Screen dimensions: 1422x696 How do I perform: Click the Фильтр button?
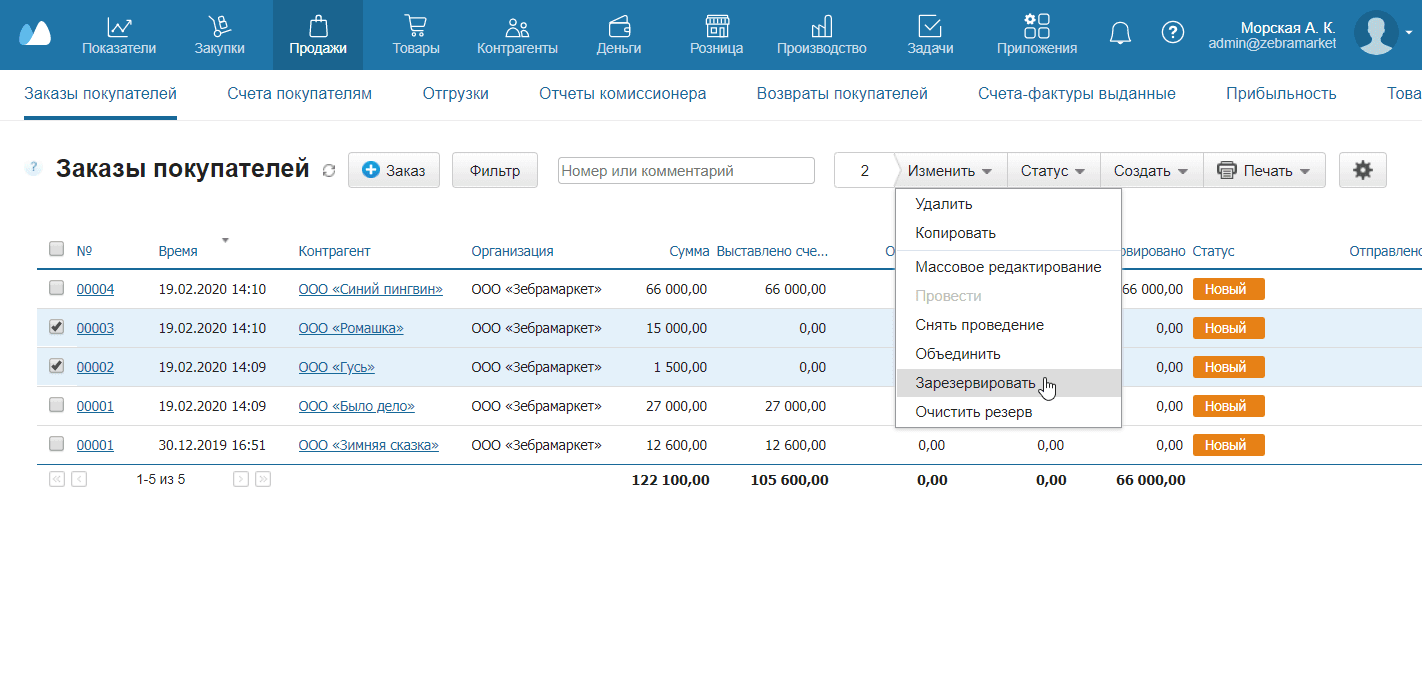coord(495,171)
